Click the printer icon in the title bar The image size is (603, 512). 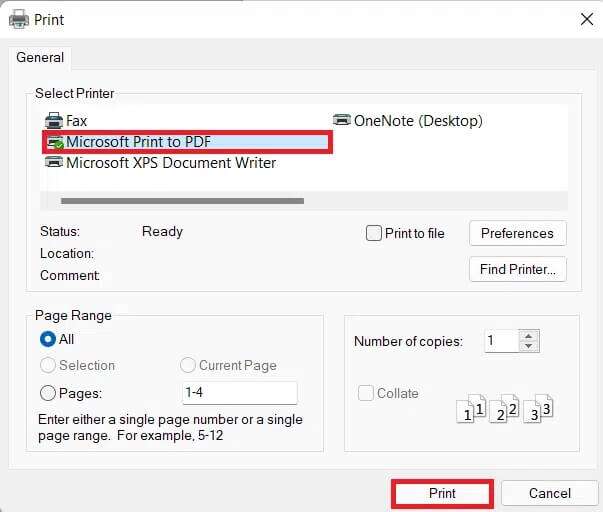click(19, 19)
